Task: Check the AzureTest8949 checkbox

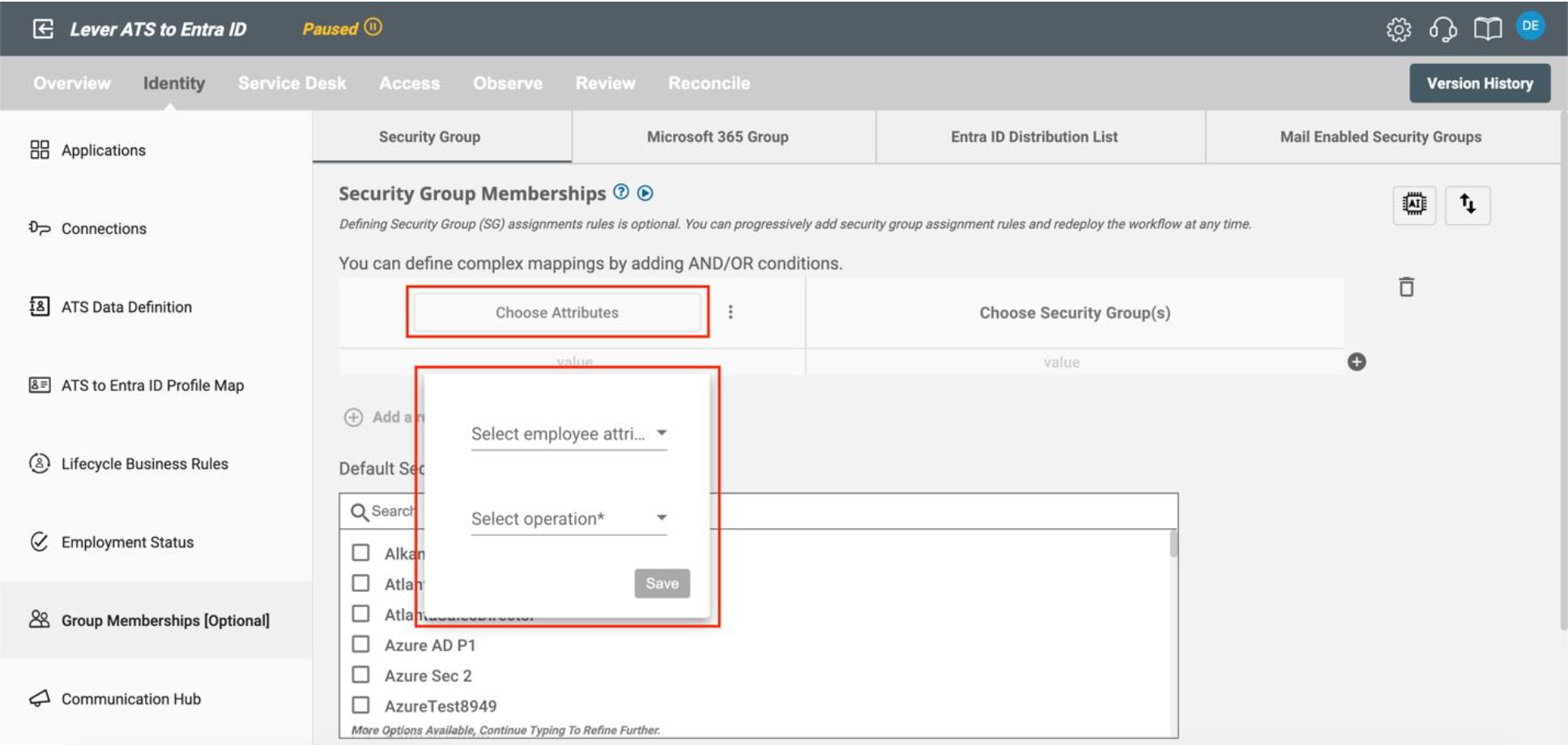Action: pyautogui.click(x=361, y=704)
